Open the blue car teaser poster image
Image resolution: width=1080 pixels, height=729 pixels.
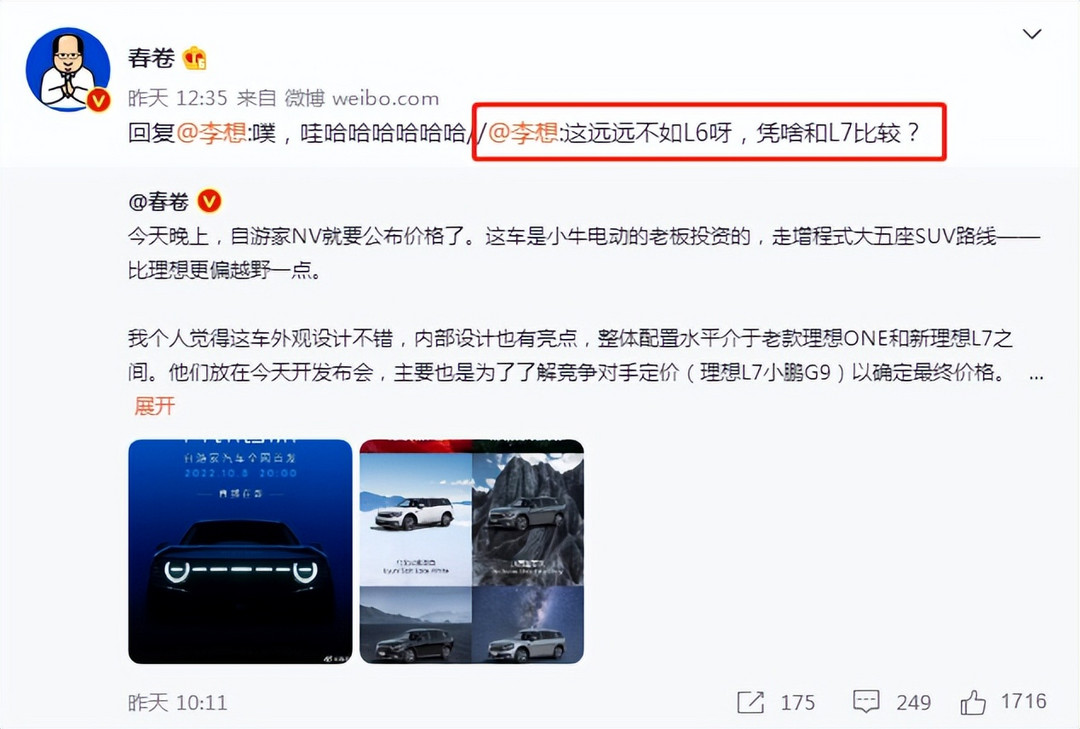click(240, 551)
